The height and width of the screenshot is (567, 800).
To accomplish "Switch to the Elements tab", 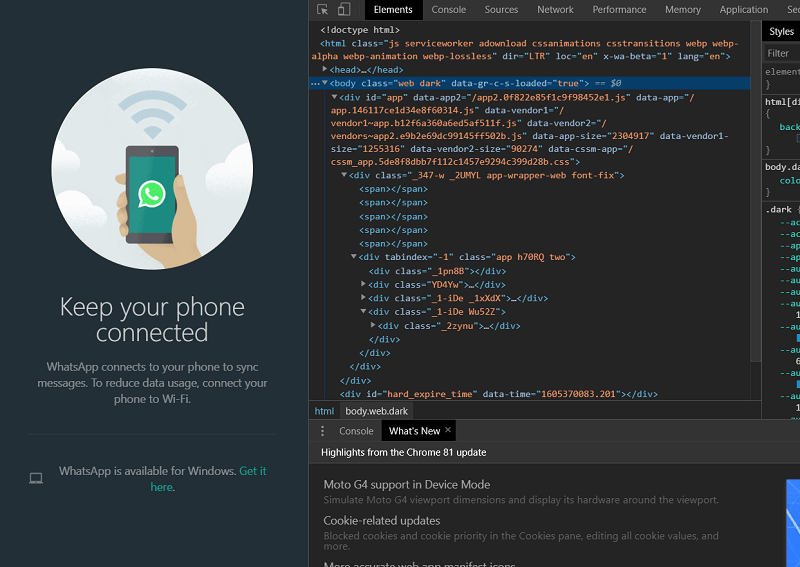I will tap(393, 10).
